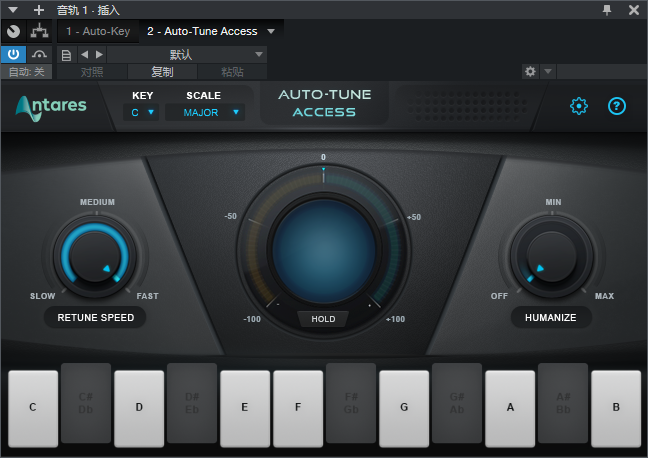Open the KEY dropdown showing C
This screenshot has width=648, height=458.
point(141,112)
